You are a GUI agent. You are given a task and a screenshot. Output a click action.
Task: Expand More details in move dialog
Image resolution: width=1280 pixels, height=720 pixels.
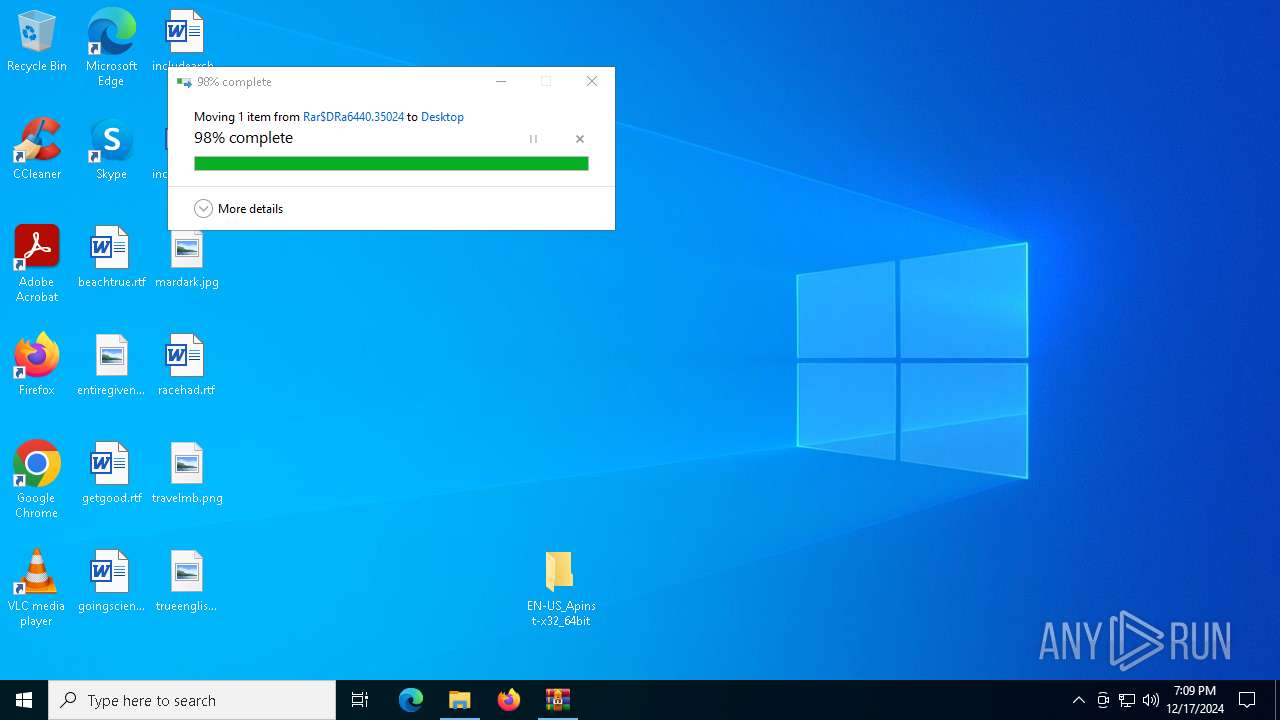(239, 209)
